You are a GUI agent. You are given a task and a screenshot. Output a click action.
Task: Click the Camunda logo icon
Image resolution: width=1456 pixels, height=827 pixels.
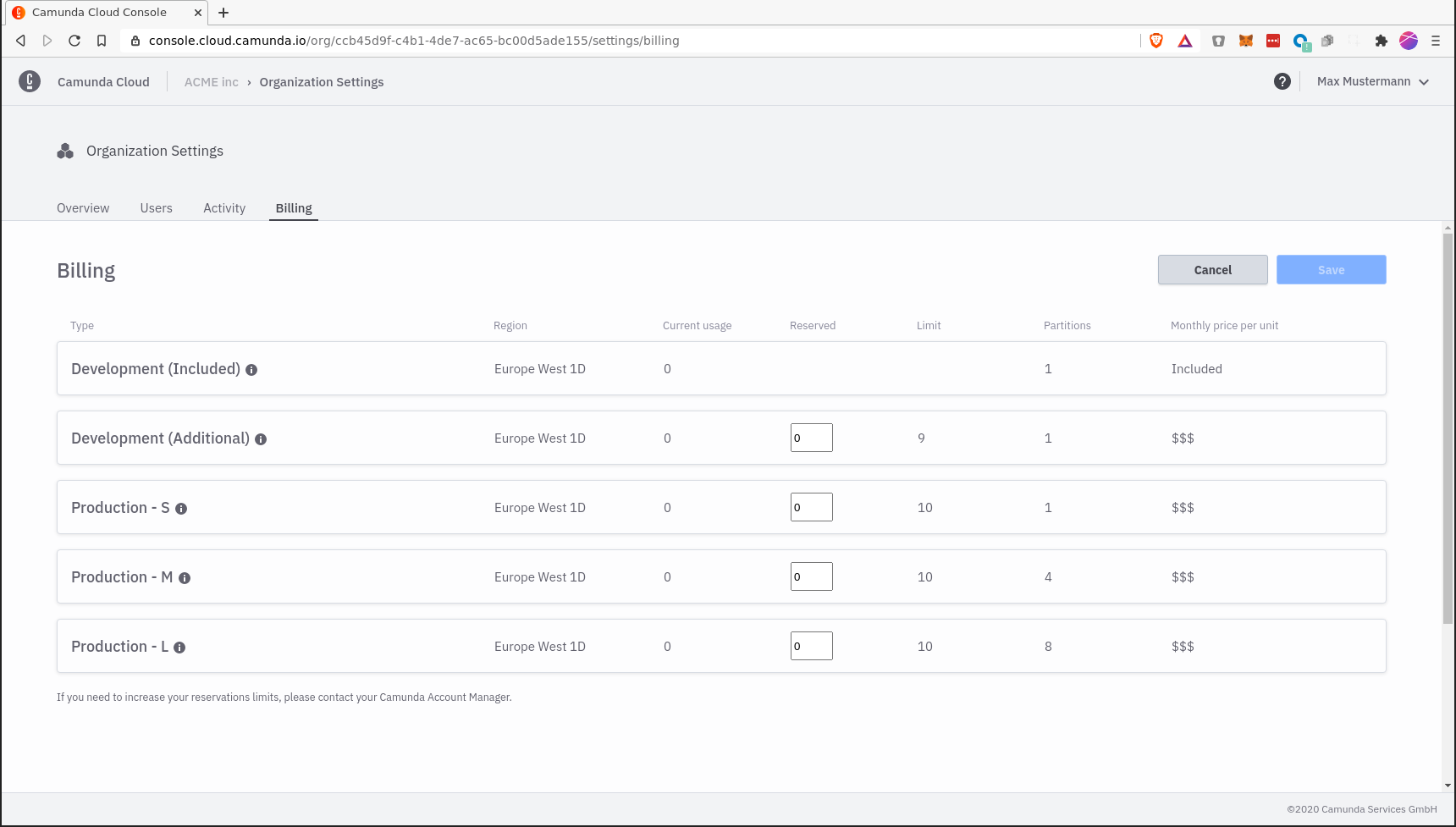coord(30,81)
